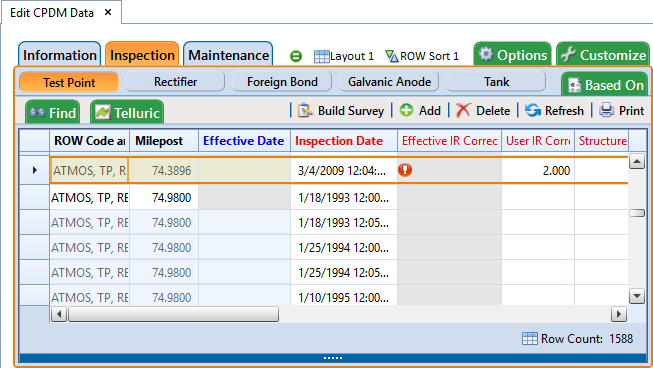The image size is (653, 368).
Task: Open the Foreign Bond sub-tab
Action: [x=282, y=82]
